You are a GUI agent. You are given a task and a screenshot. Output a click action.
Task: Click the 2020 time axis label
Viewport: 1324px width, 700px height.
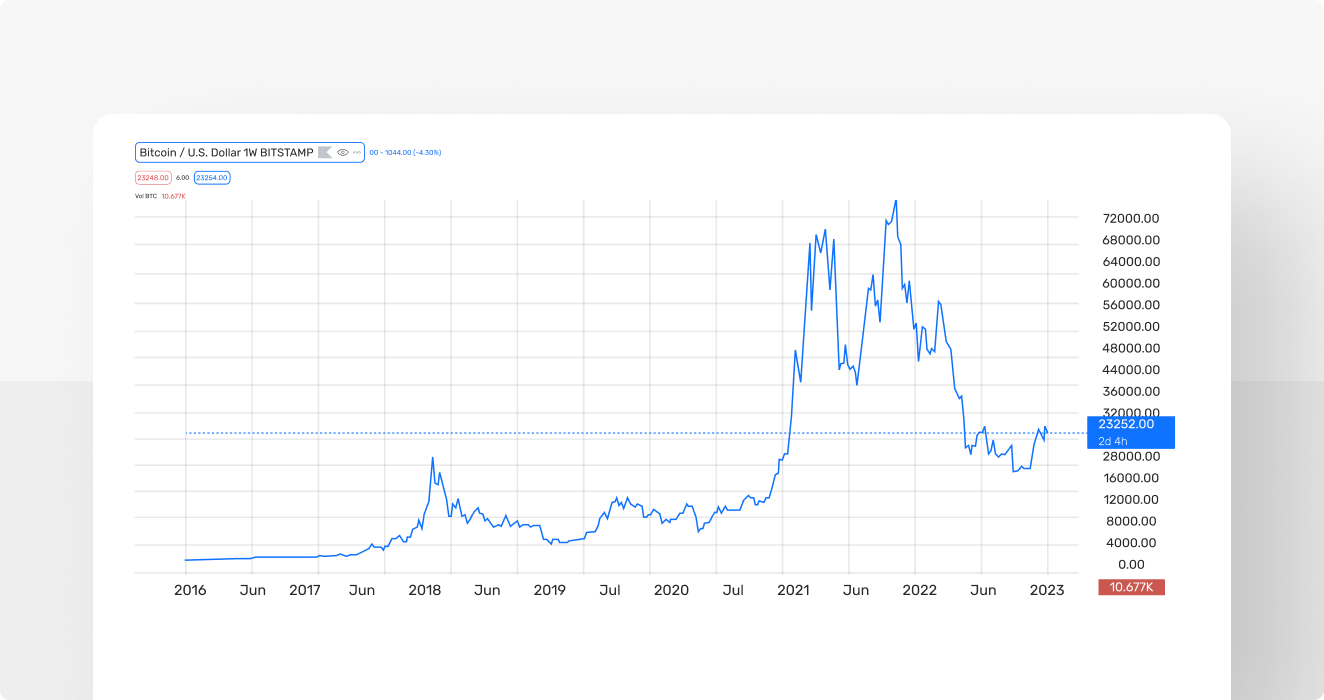[x=671, y=590]
